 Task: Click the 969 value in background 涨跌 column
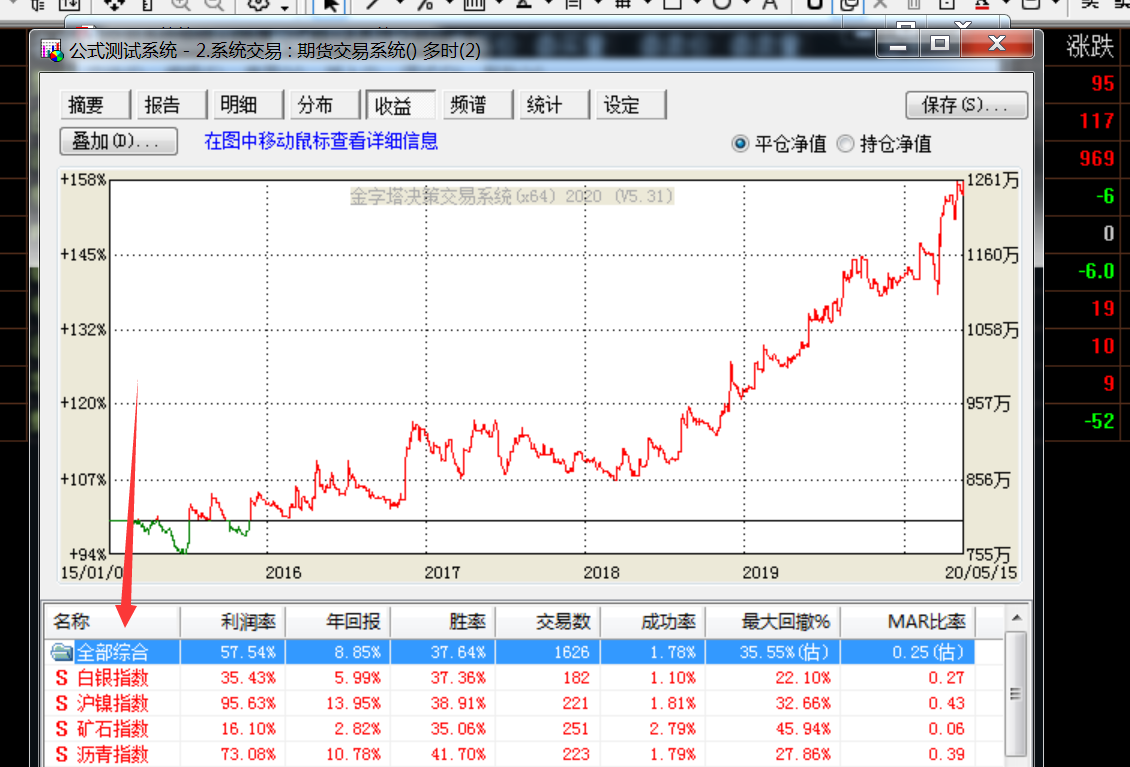pyautogui.click(x=1097, y=158)
